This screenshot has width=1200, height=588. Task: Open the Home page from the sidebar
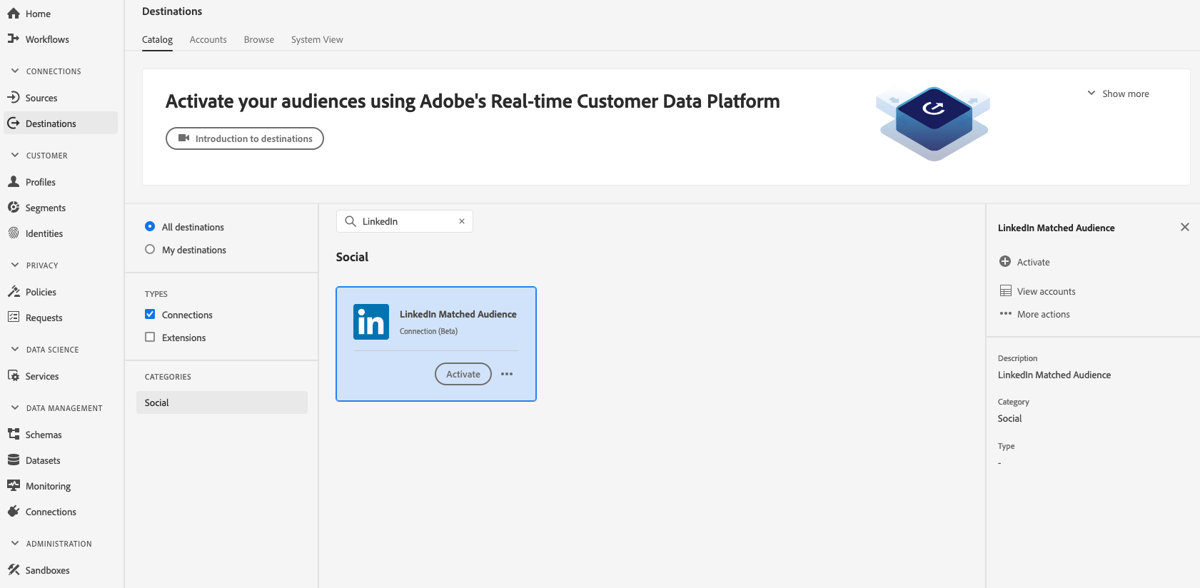(x=34, y=14)
